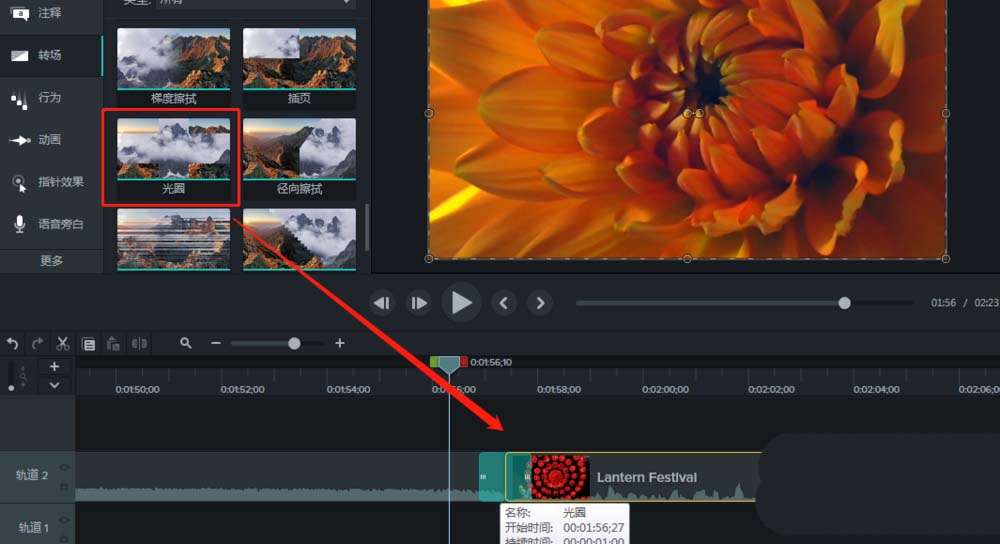
Task: Click the timeline zoom slider knob
Action: [x=294, y=344]
